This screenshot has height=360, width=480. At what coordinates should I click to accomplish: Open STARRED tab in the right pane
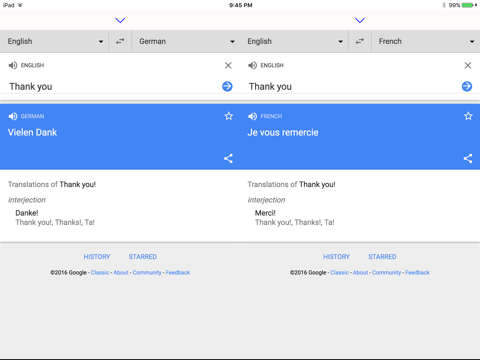tap(382, 257)
